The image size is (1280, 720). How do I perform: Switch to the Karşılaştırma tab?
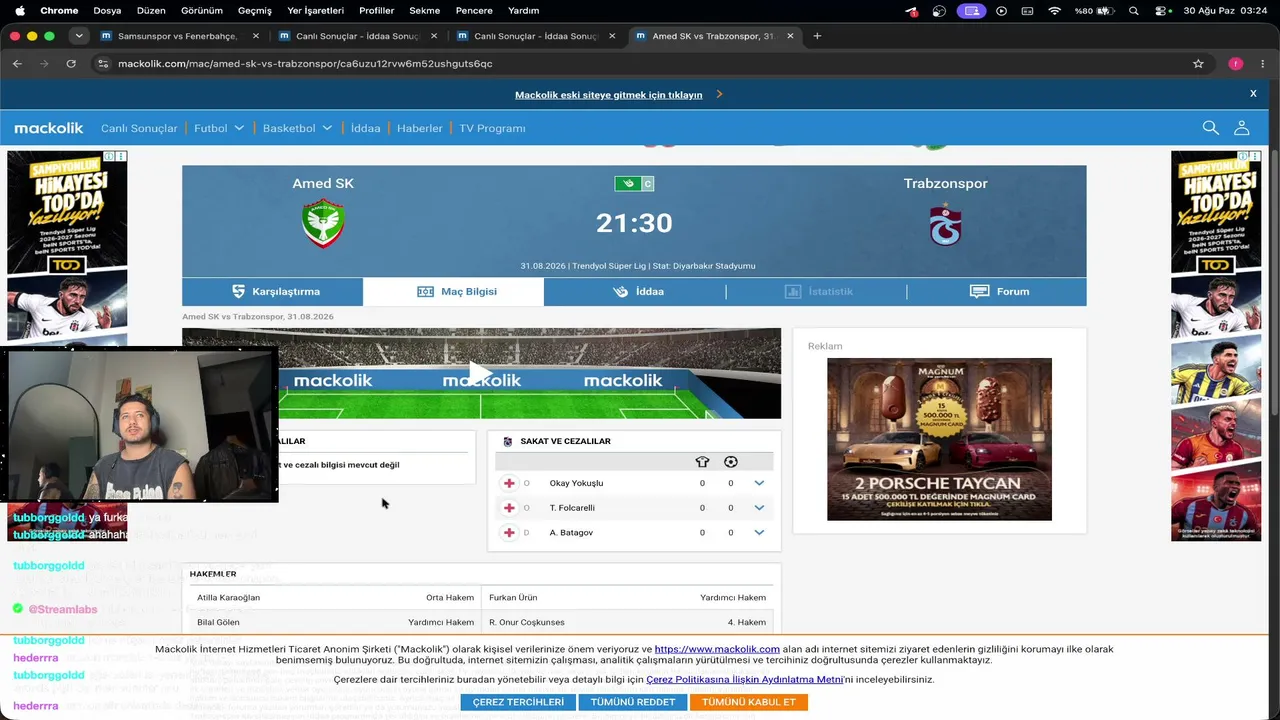pos(273,292)
